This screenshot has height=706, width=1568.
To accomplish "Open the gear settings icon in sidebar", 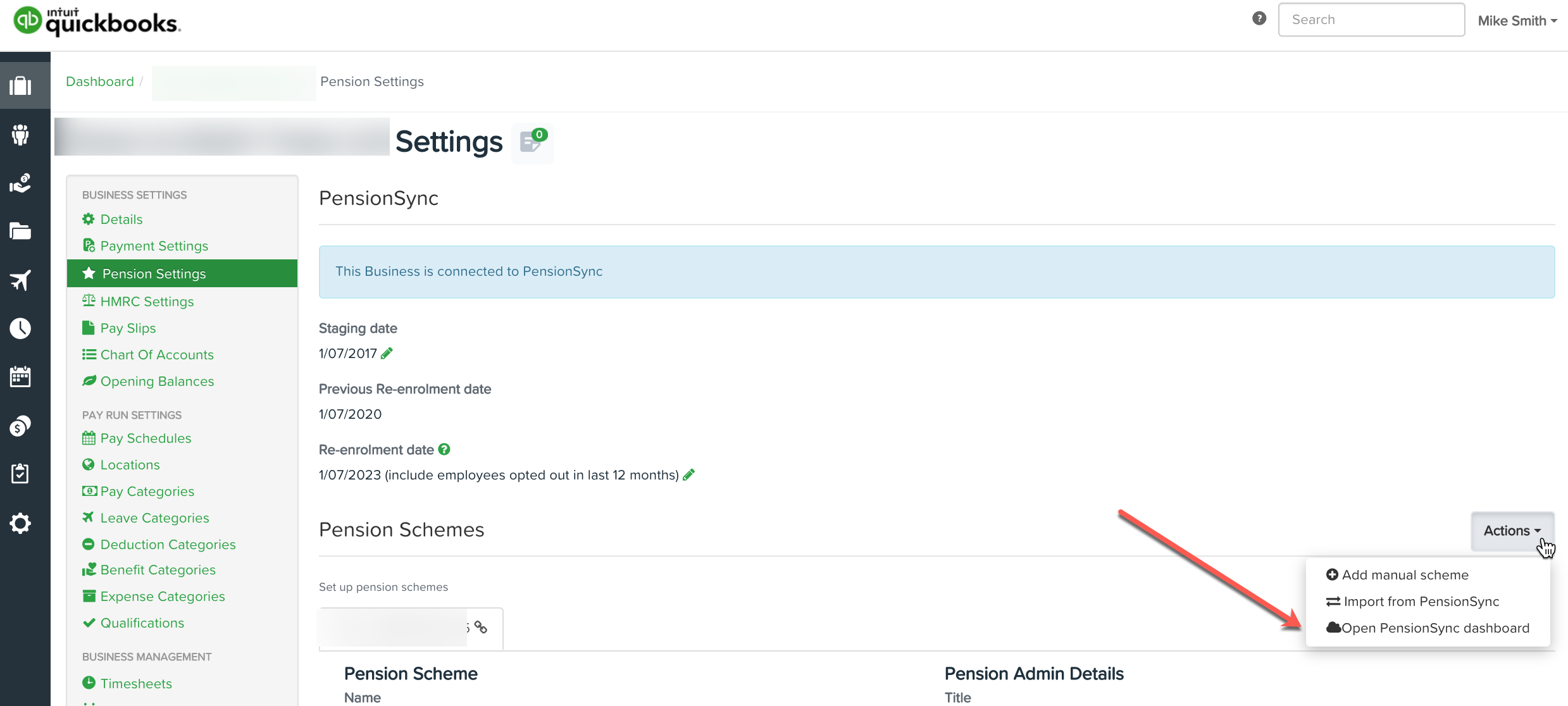I will point(20,523).
